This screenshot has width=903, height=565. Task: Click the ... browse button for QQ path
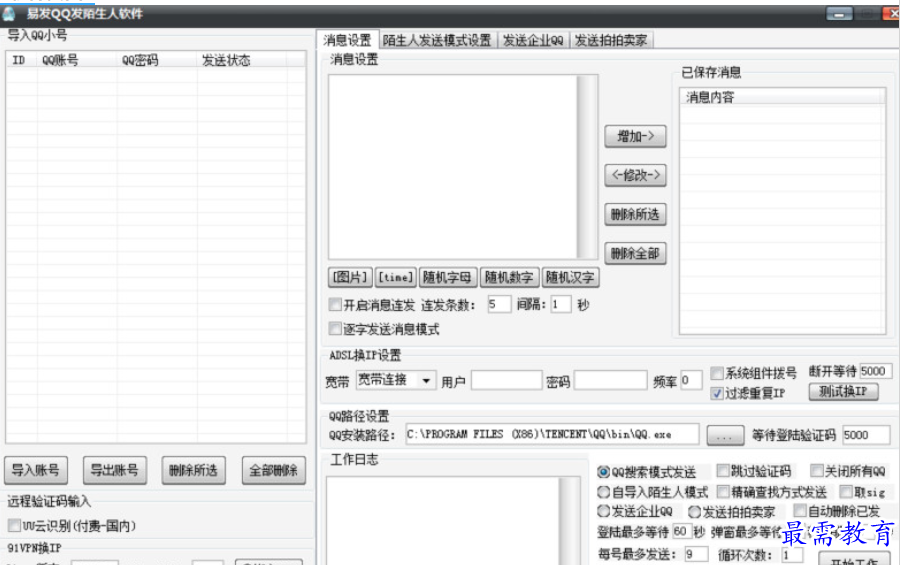pyautogui.click(x=724, y=435)
